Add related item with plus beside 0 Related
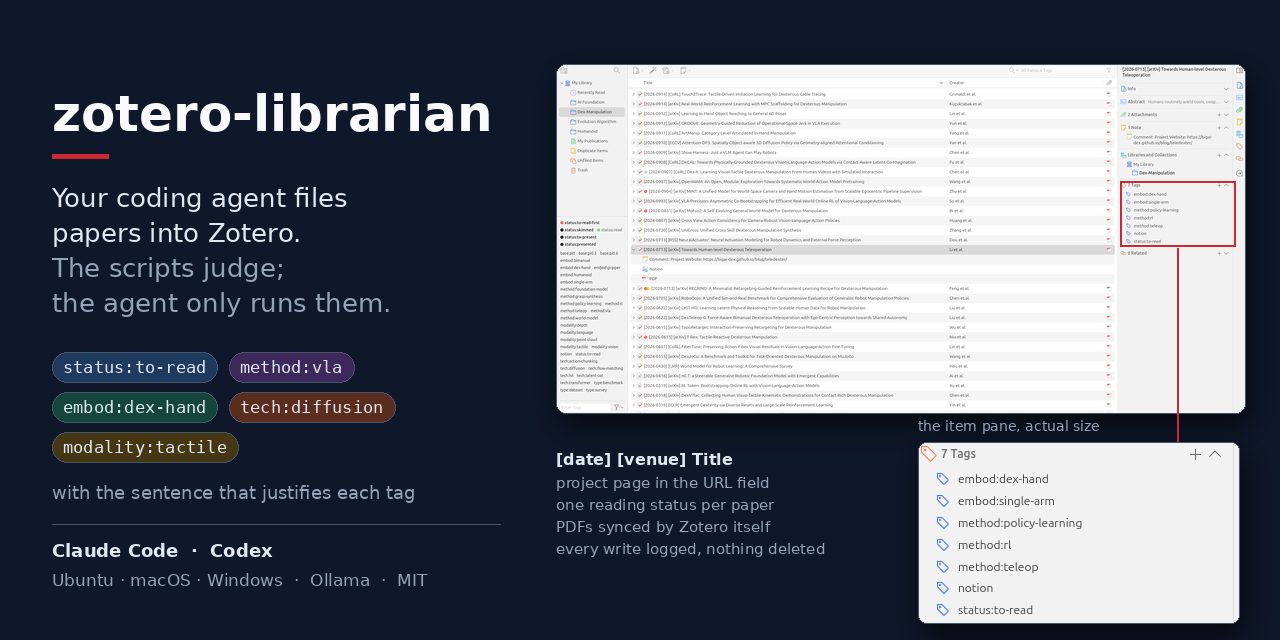1280x640 pixels. [x=1219, y=253]
